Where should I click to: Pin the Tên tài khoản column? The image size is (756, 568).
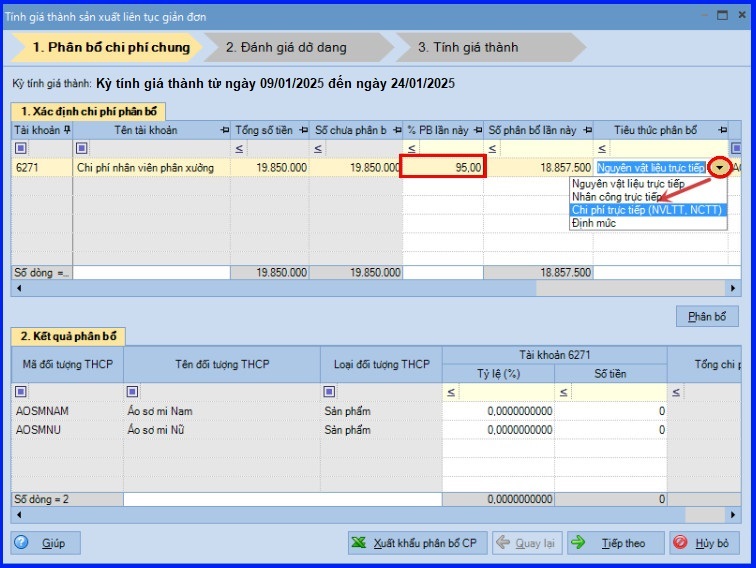pyautogui.click(x=223, y=130)
